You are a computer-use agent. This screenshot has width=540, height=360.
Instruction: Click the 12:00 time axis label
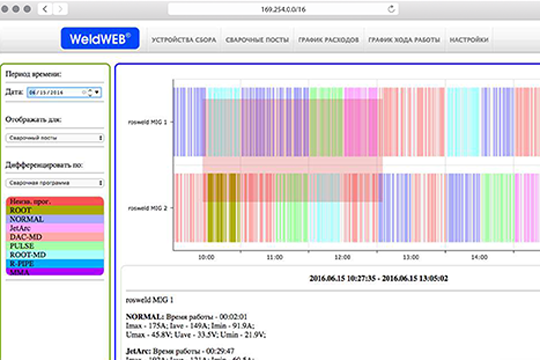pos(342,257)
